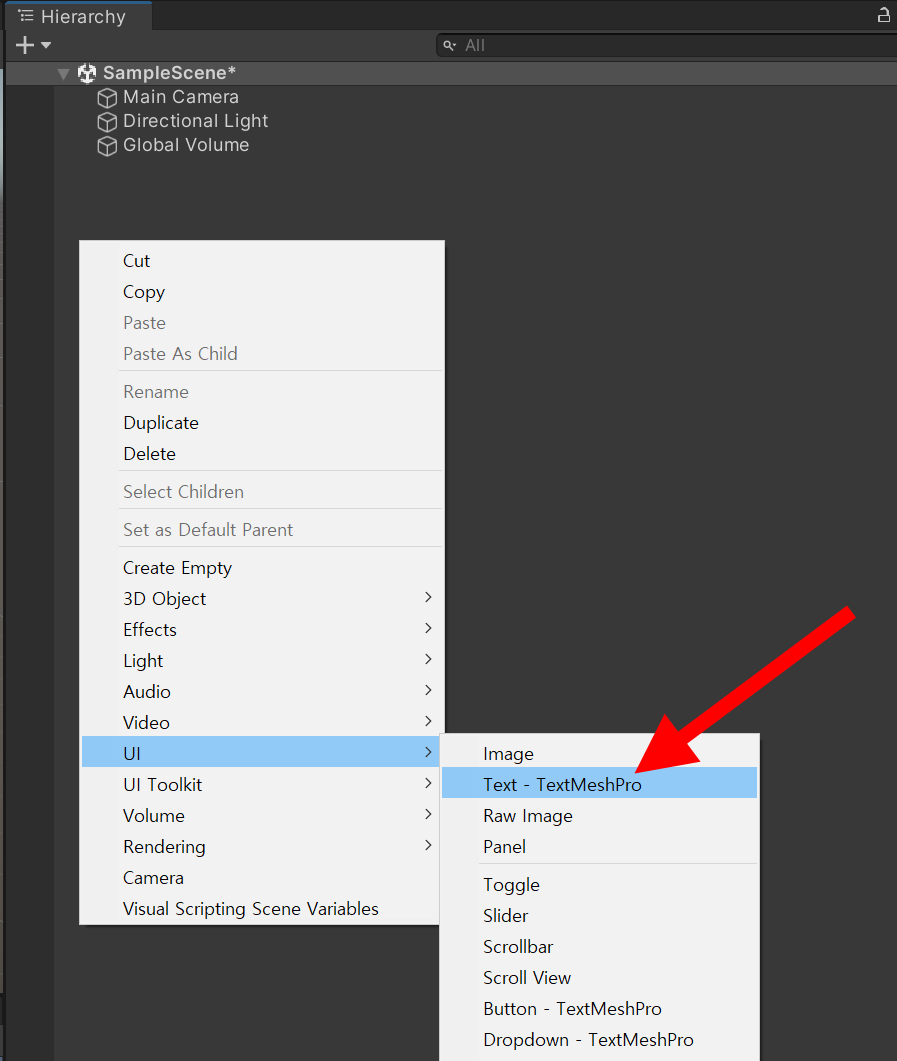Click the Hierarchy panel lock icon
This screenshot has height=1061, width=897.
pyautogui.click(x=883, y=15)
